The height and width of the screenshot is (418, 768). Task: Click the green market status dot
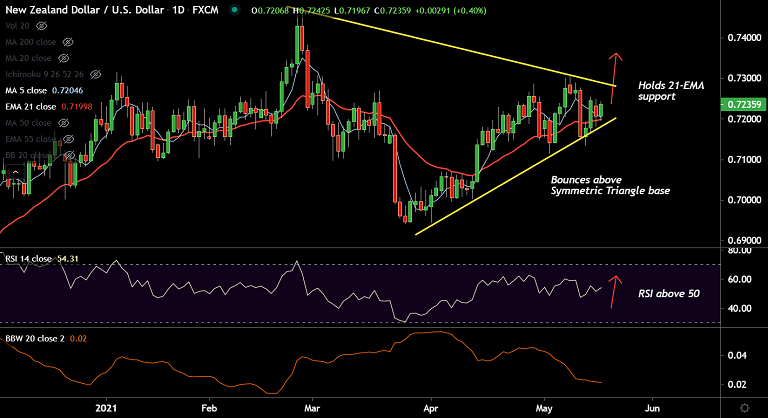click(x=235, y=10)
